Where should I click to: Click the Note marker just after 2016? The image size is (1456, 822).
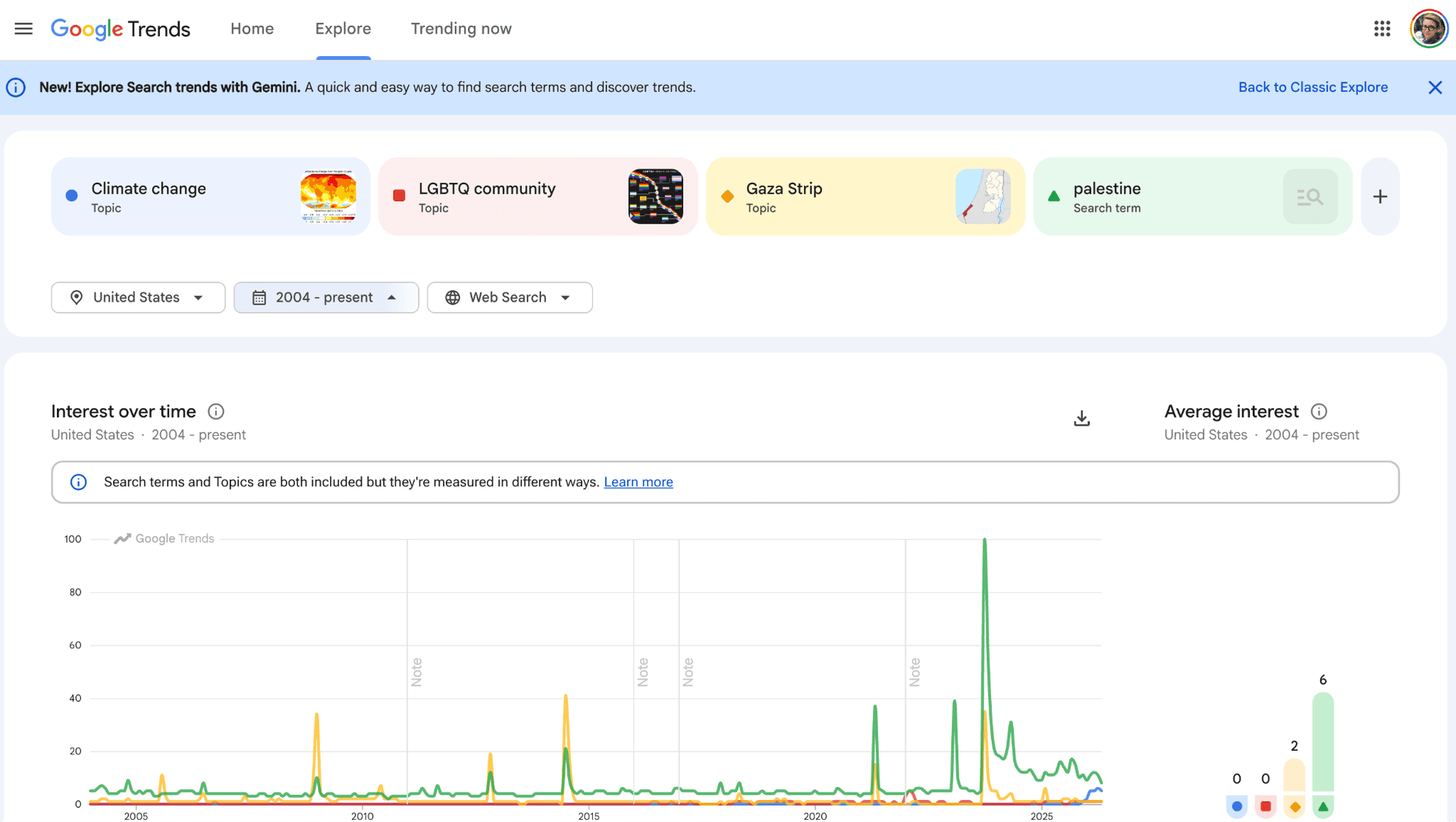643,672
